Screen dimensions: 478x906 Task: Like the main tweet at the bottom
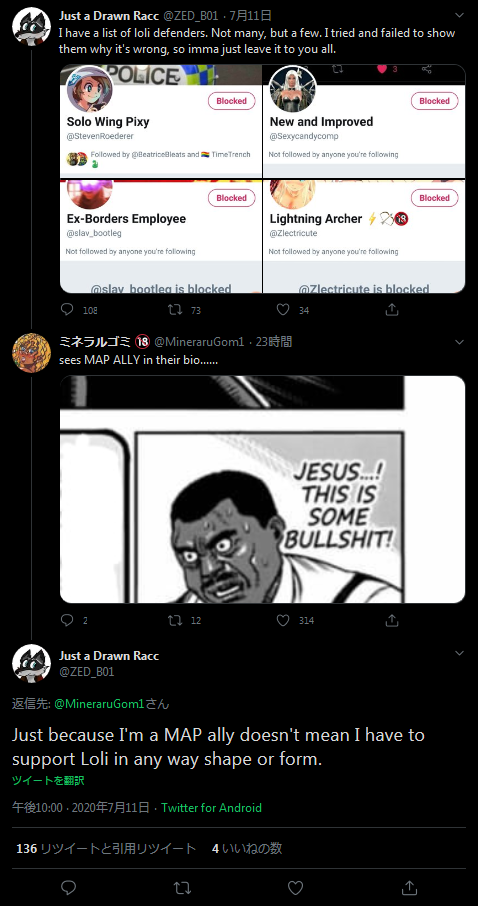[295, 887]
